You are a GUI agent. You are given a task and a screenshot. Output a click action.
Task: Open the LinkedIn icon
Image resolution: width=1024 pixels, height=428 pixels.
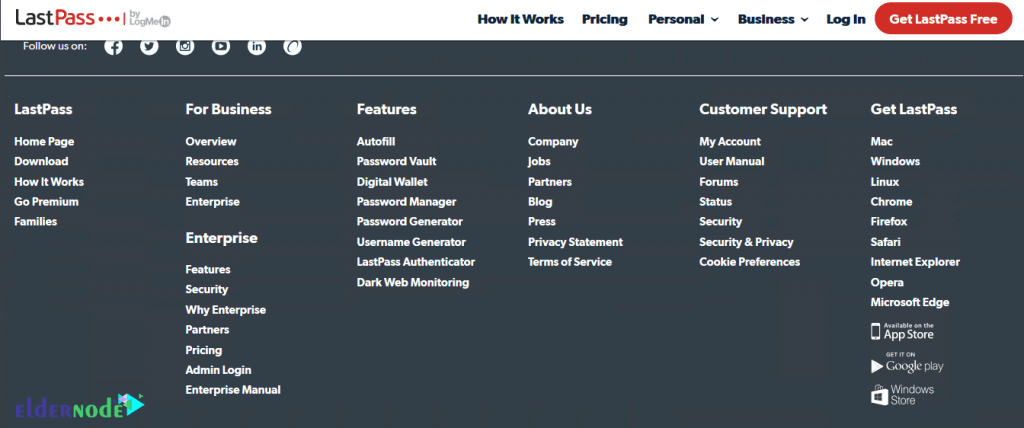click(x=257, y=46)
